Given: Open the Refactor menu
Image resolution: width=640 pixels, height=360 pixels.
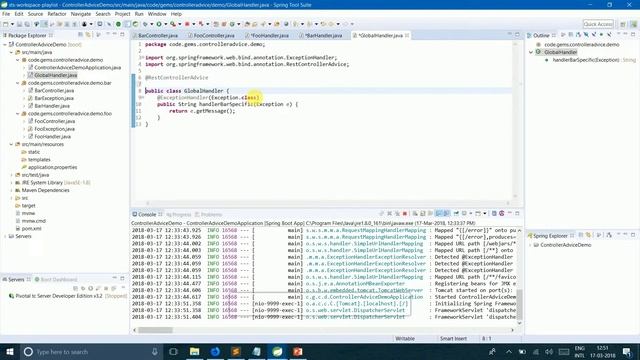Looking at the screenshot, I should click(x=57, y=14).
